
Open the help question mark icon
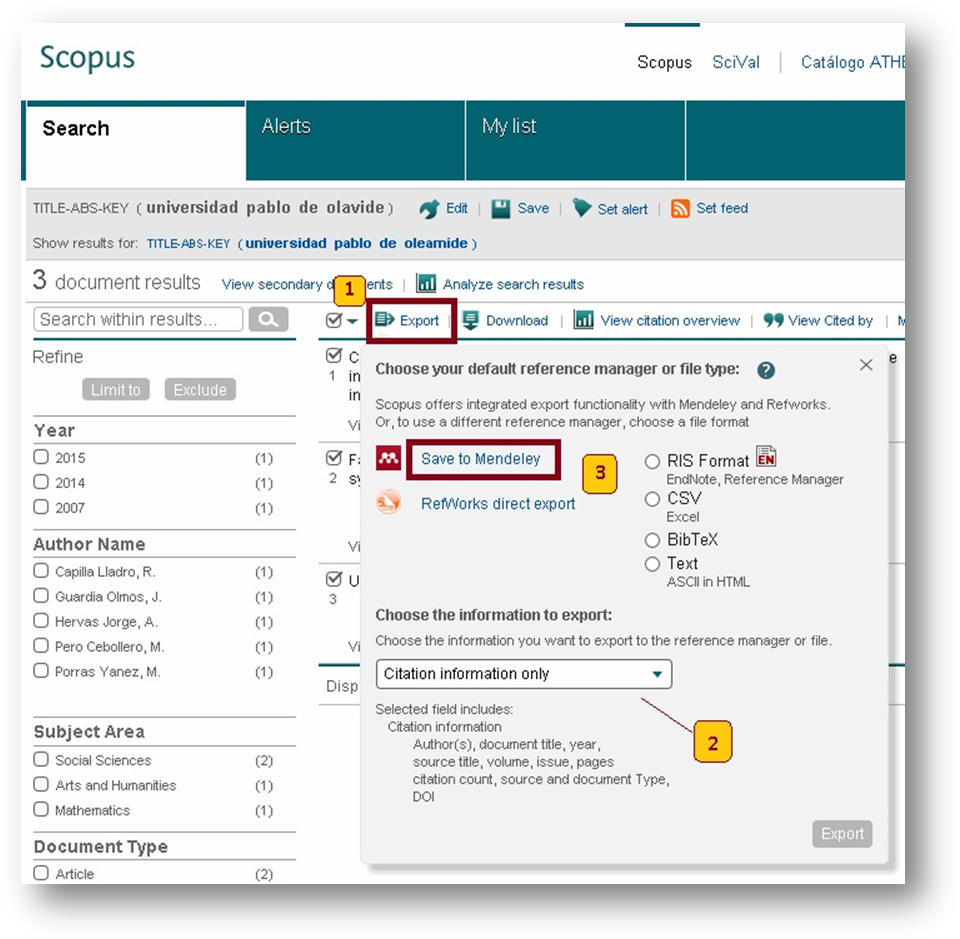click(766, 370)
